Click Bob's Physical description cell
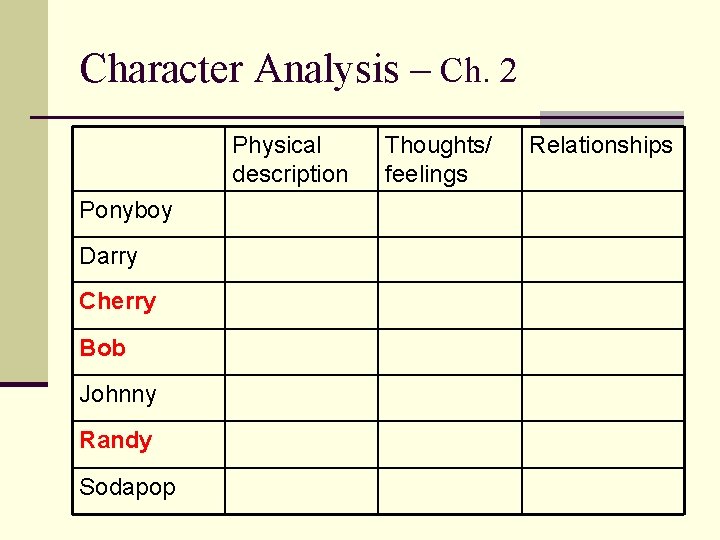The width and height of the screenshot is (720, 540). (301, 352)
